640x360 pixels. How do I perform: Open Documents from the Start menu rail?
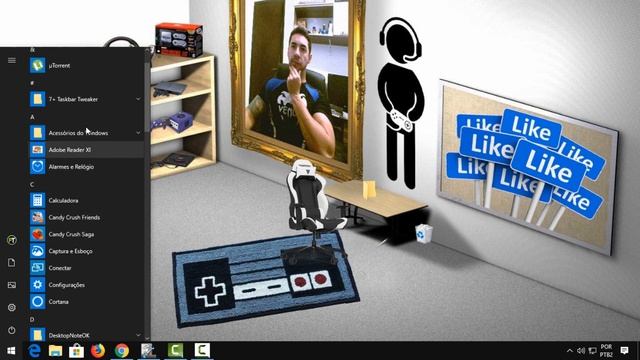coord(11,262)
